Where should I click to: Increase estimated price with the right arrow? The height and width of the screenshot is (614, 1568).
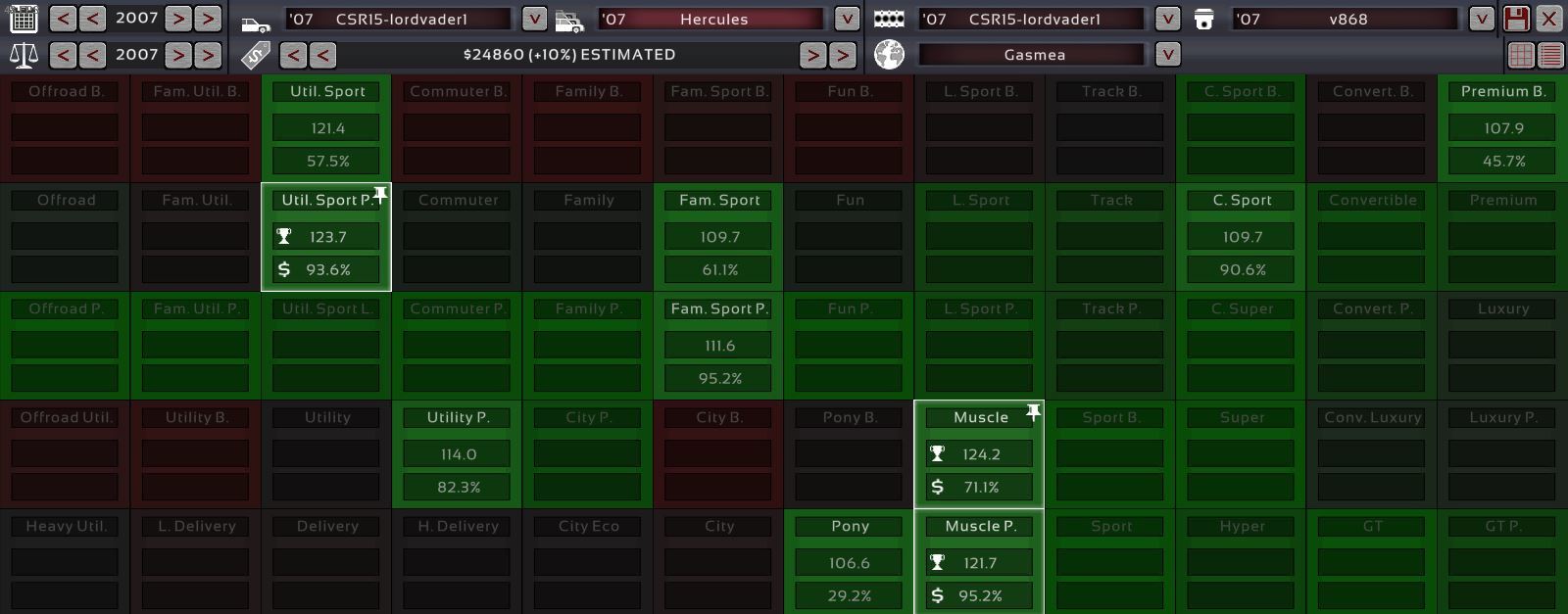click(x=812, y=55)
